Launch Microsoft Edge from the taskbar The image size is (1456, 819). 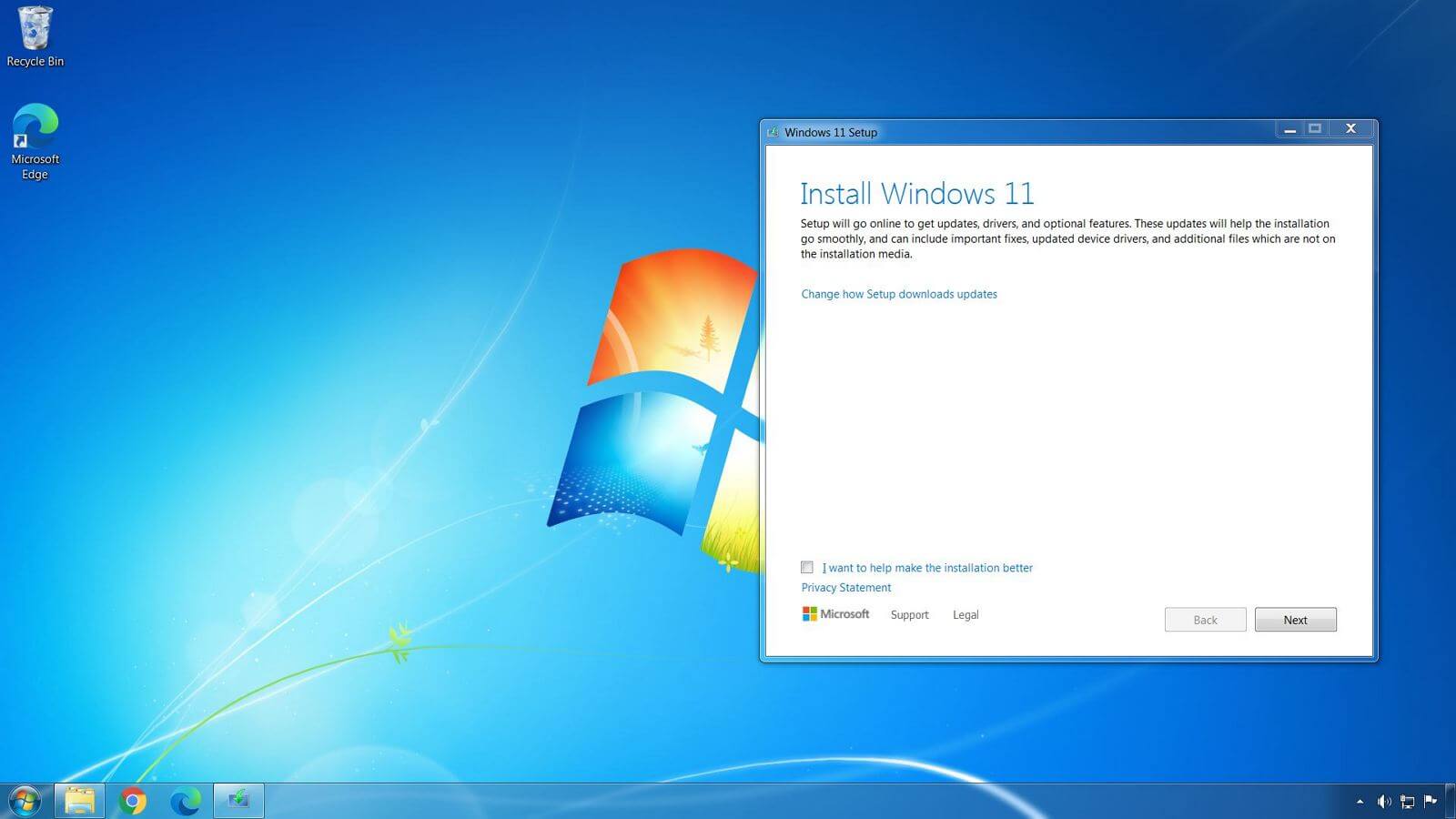(x=186, y=801)
